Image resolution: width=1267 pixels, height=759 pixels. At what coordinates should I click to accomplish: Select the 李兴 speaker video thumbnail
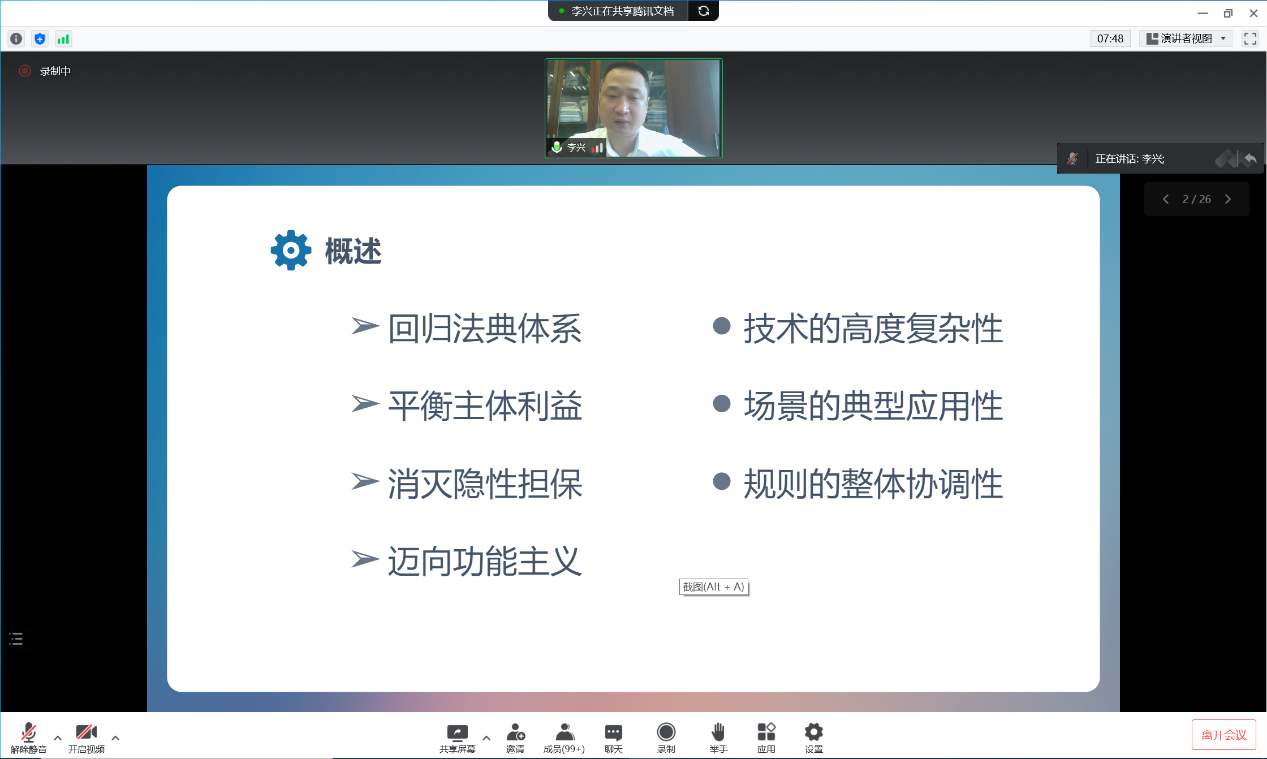[633, 107]
